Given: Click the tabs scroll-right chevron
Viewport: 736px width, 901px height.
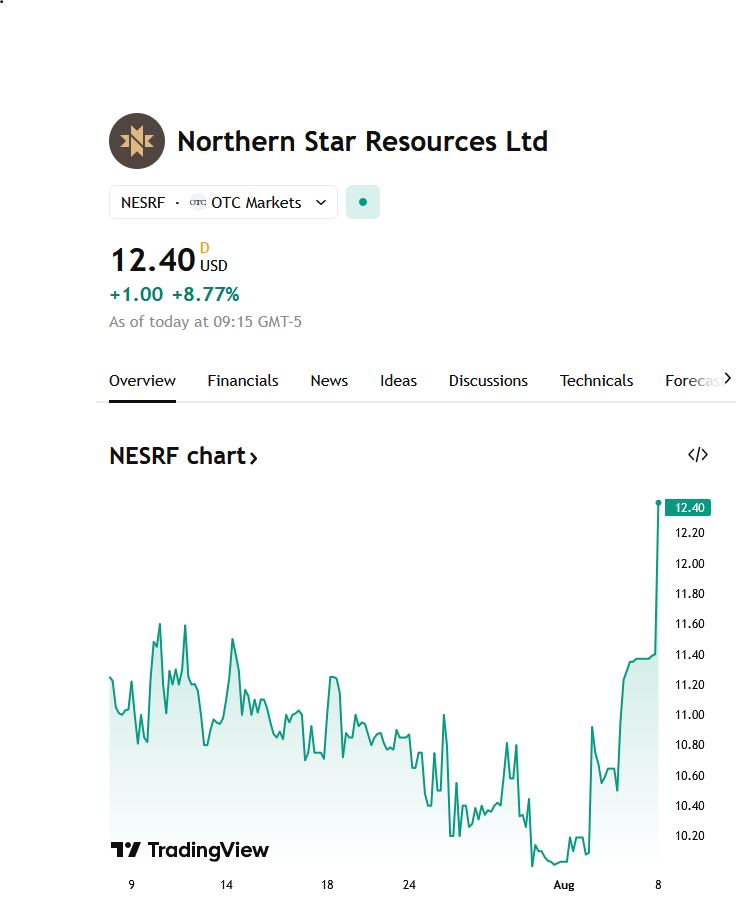Looking at the screenshot, I should [727, 378].
